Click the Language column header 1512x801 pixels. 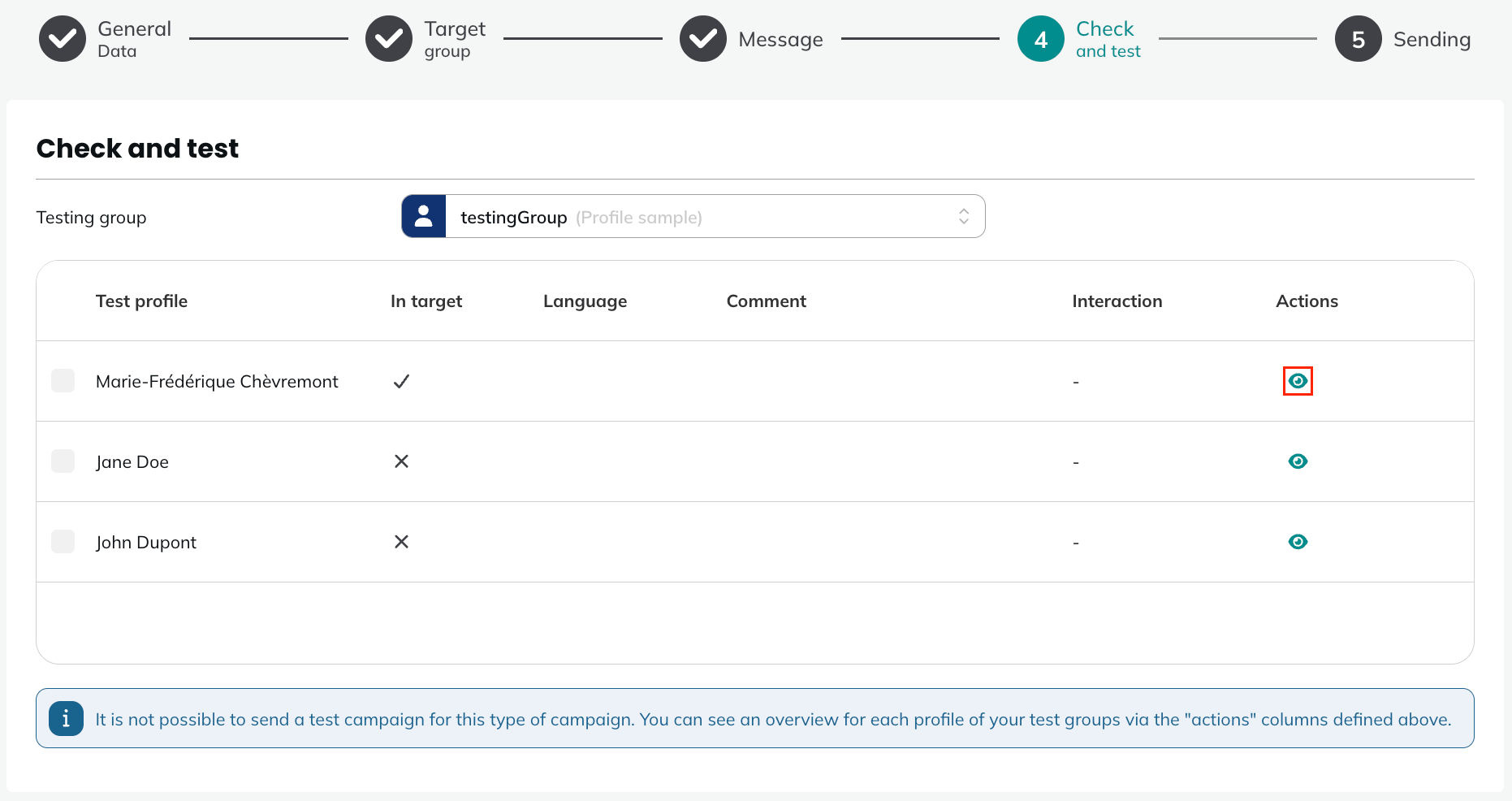(x=585, y=301)
